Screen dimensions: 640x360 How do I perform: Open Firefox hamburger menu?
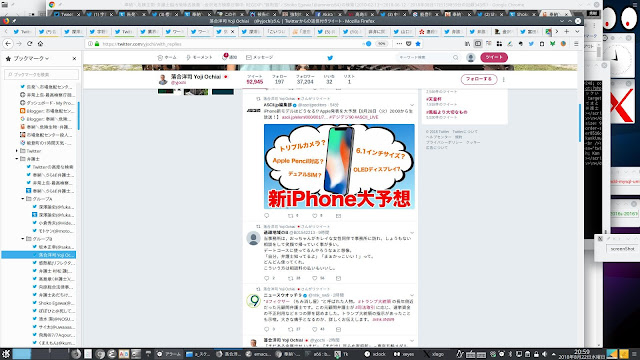pos(576,44)
